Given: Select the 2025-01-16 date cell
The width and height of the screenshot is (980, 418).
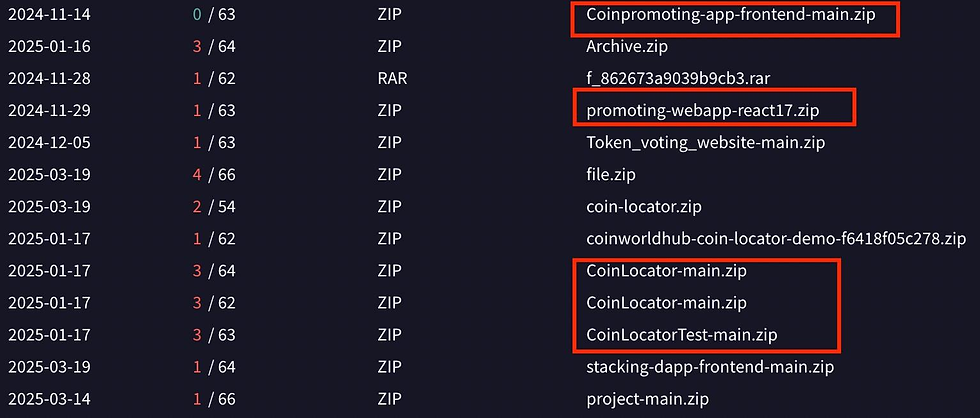Looking at the screenshot, I should [x=49, y=47].
